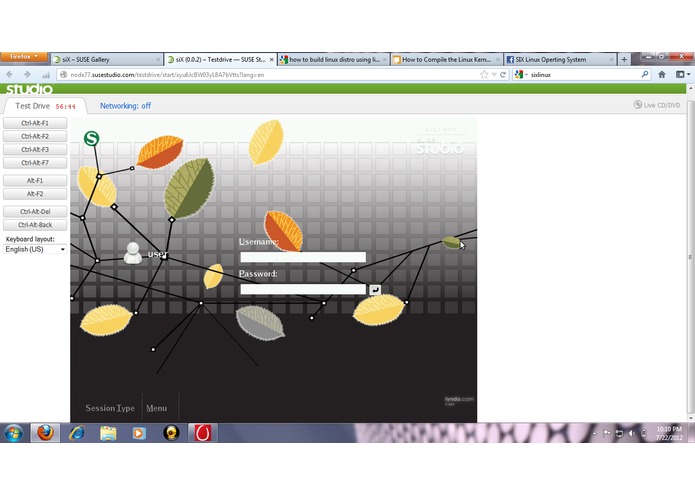Open the Windows Start menu
Viewport: 695px width, 494px height.
14,433
